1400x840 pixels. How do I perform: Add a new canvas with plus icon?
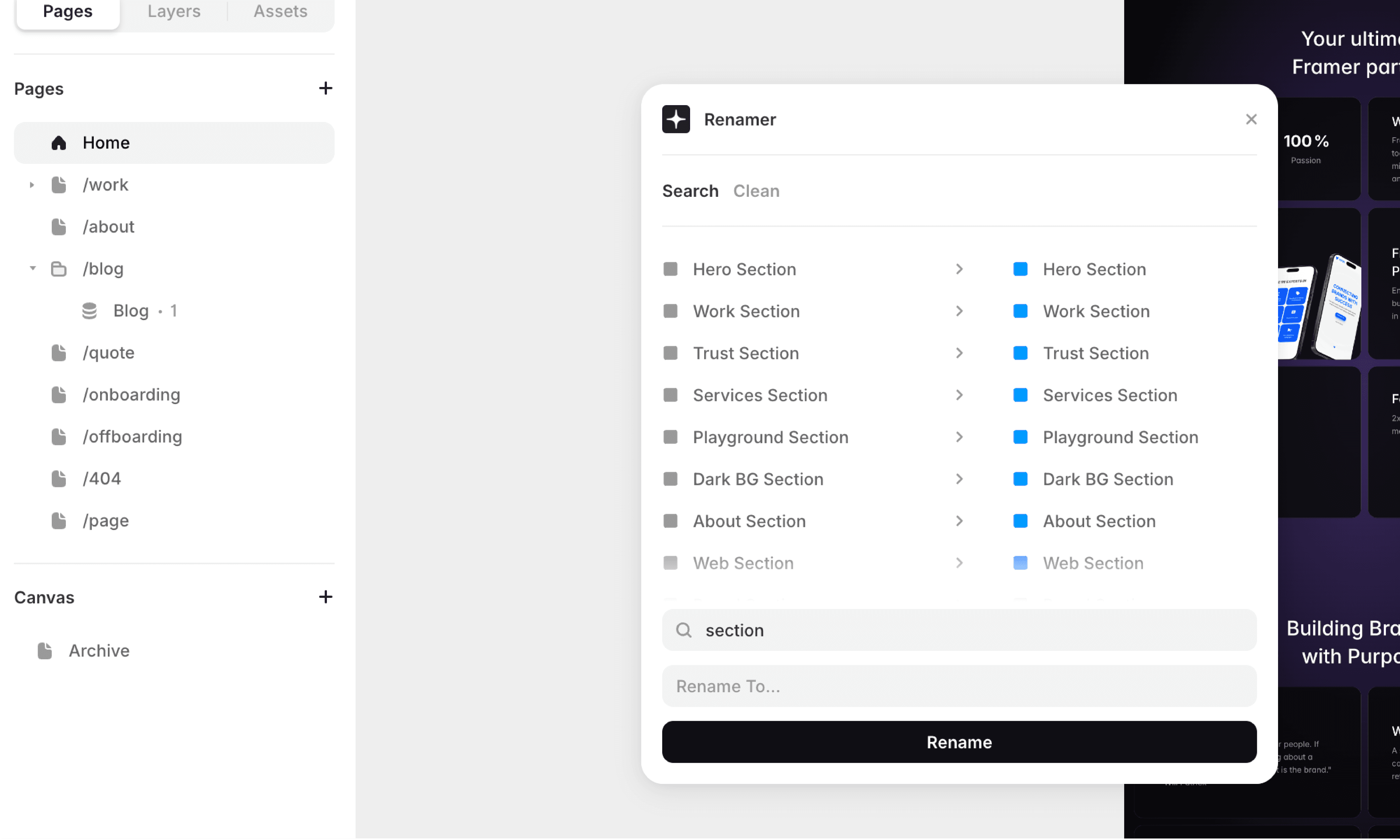click(x=326, y=596)
